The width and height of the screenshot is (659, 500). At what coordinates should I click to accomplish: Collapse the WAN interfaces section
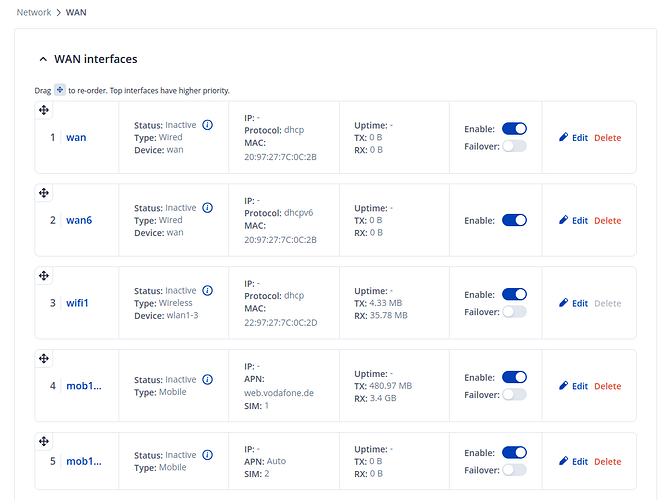click(43, 60)
